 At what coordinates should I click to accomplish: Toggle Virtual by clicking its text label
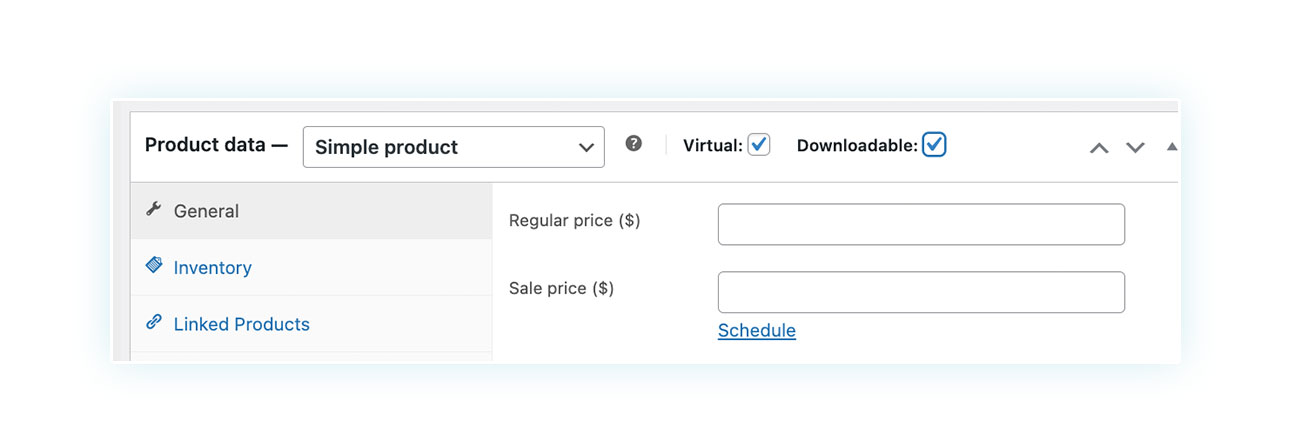[x=712, y=146]
